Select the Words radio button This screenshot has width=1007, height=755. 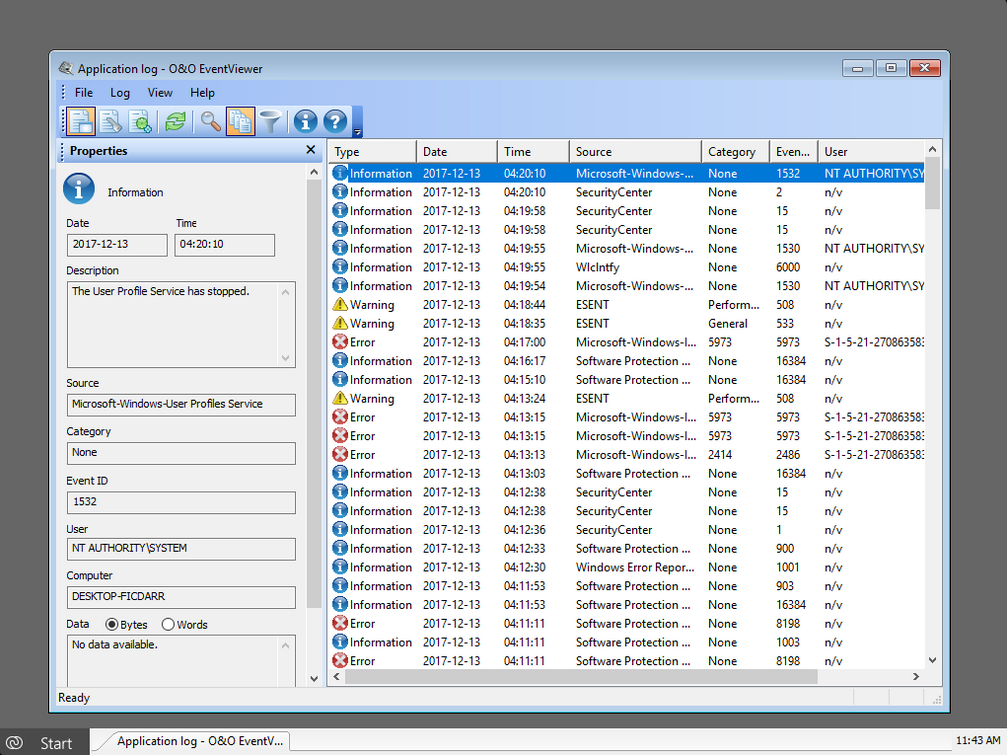click(168, 625)
